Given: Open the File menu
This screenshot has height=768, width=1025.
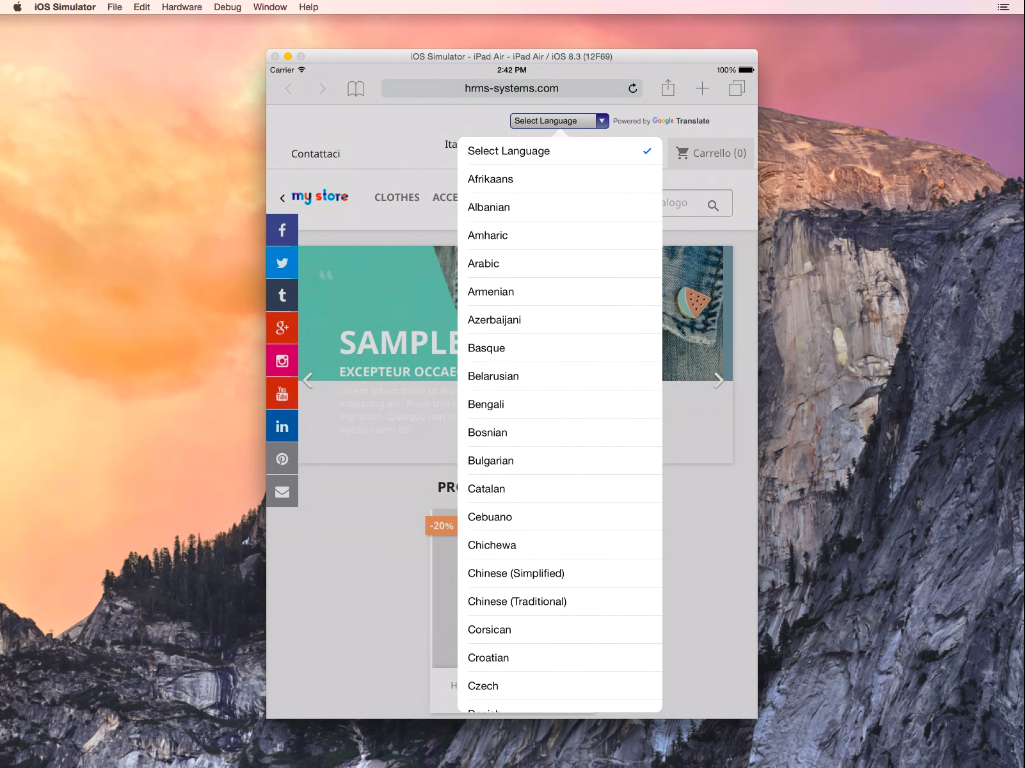Looking at the screenshot, I should [x=114, y=7].
